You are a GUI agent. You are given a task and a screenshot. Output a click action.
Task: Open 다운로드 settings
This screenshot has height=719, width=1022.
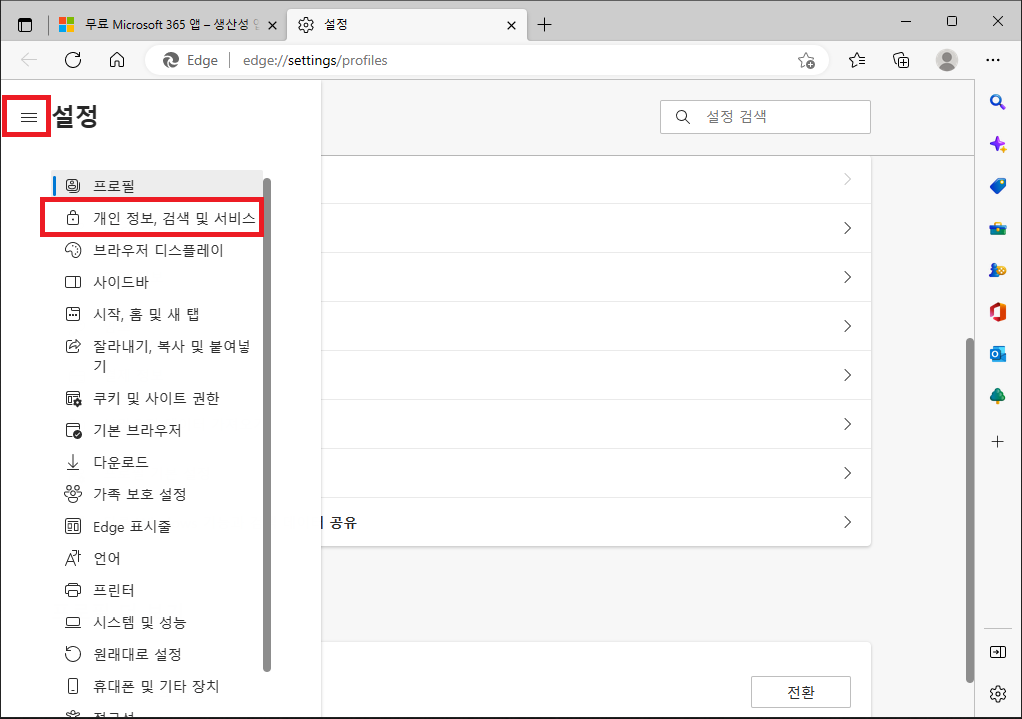[157, 462]
